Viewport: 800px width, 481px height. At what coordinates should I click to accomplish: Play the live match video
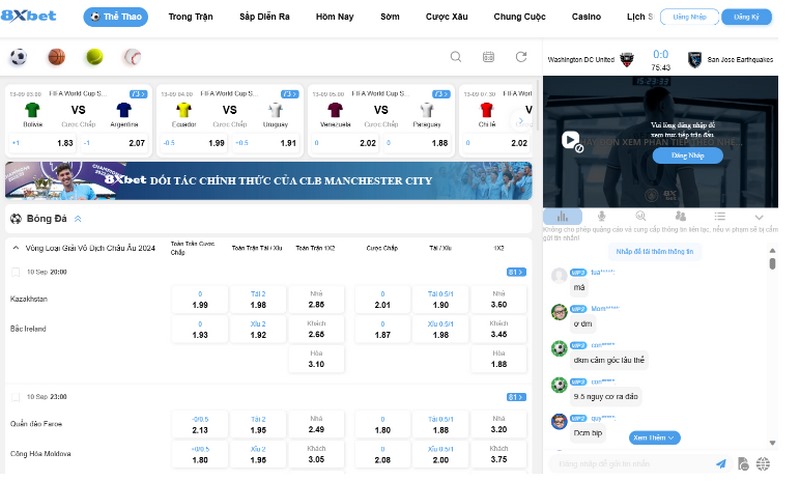tap(569, 141)
